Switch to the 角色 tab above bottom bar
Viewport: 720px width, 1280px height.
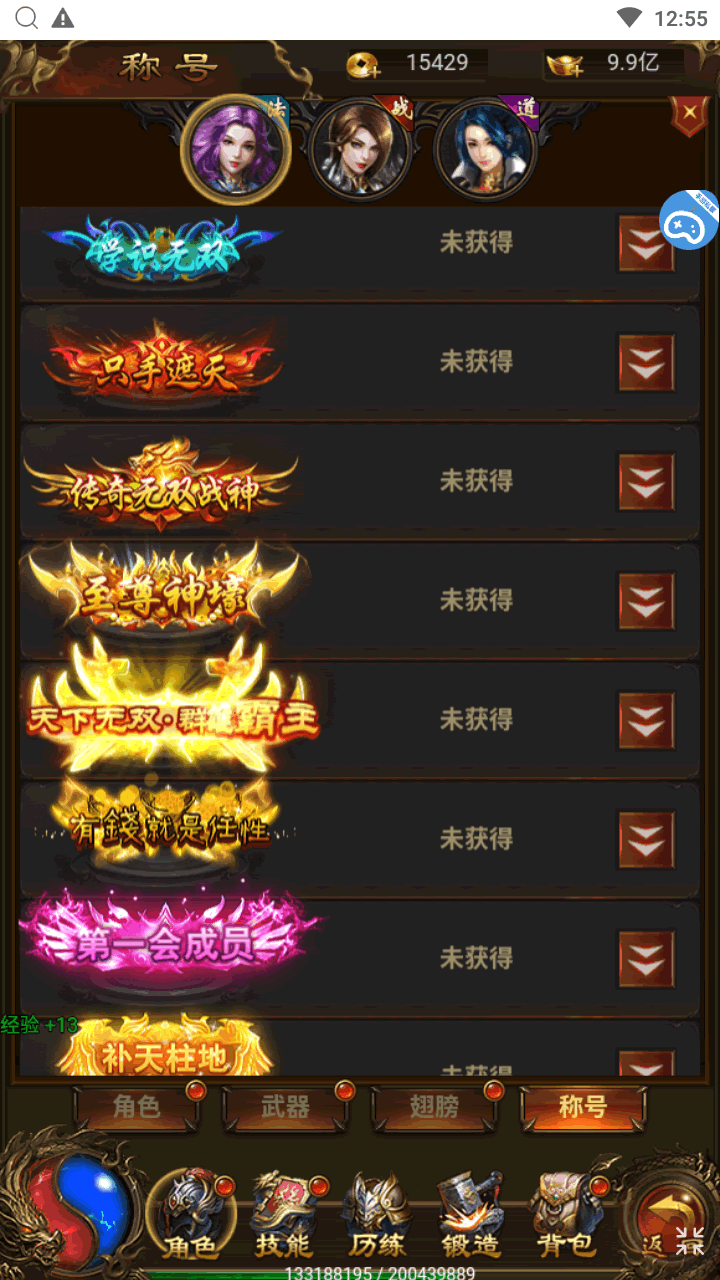137,1108
